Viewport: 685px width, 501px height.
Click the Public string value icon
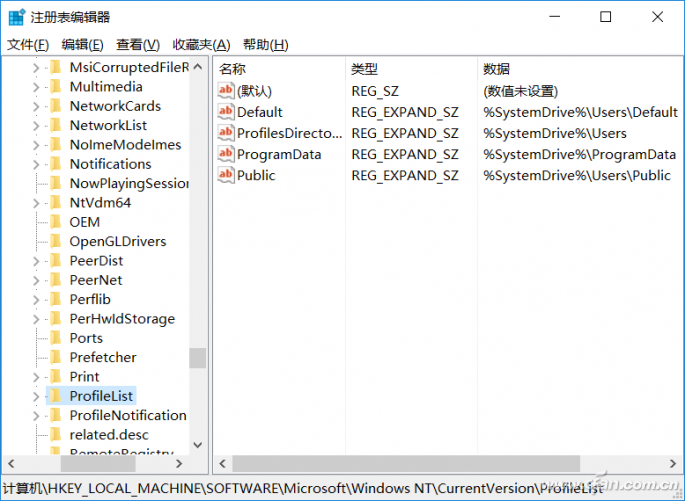point(226,175)
